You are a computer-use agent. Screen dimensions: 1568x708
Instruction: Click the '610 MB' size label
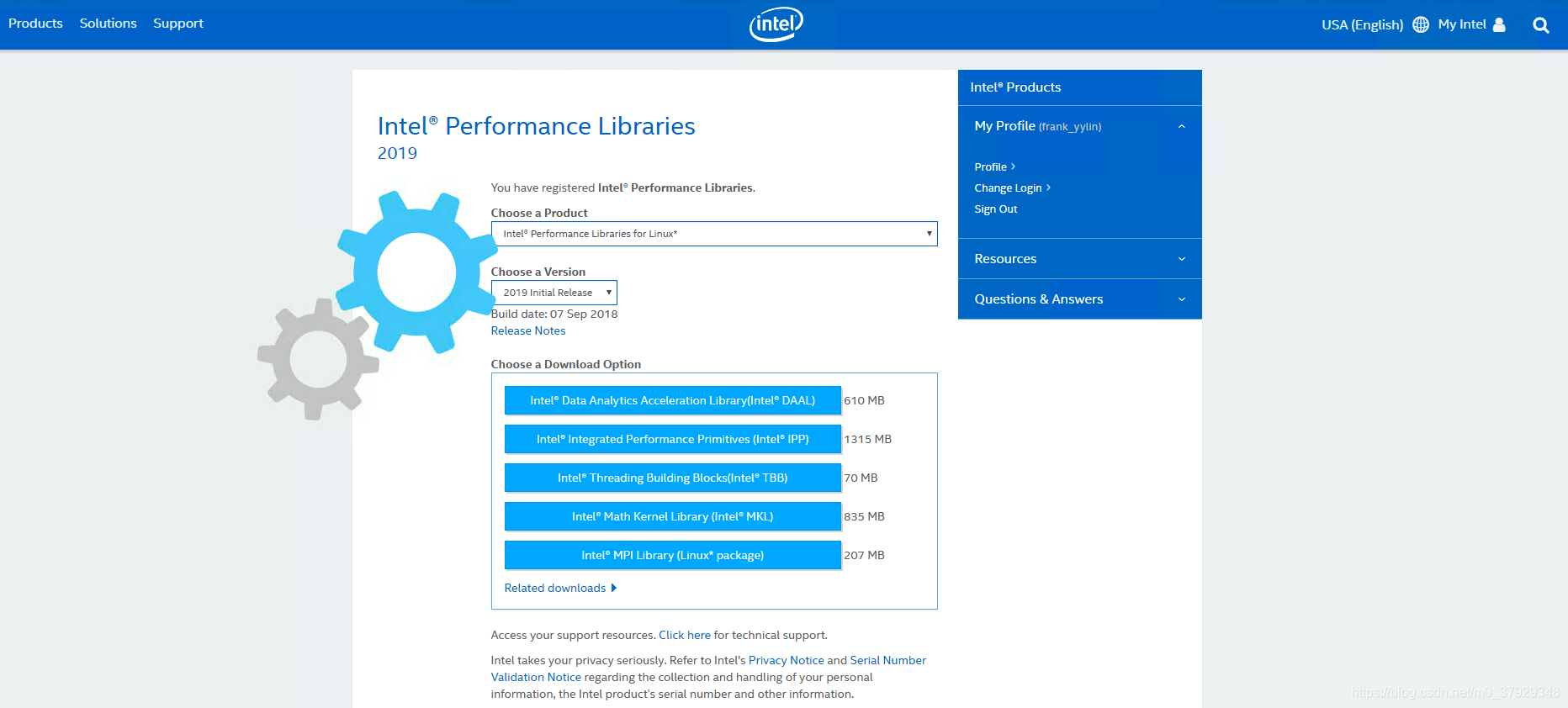[x=864, y=400]
